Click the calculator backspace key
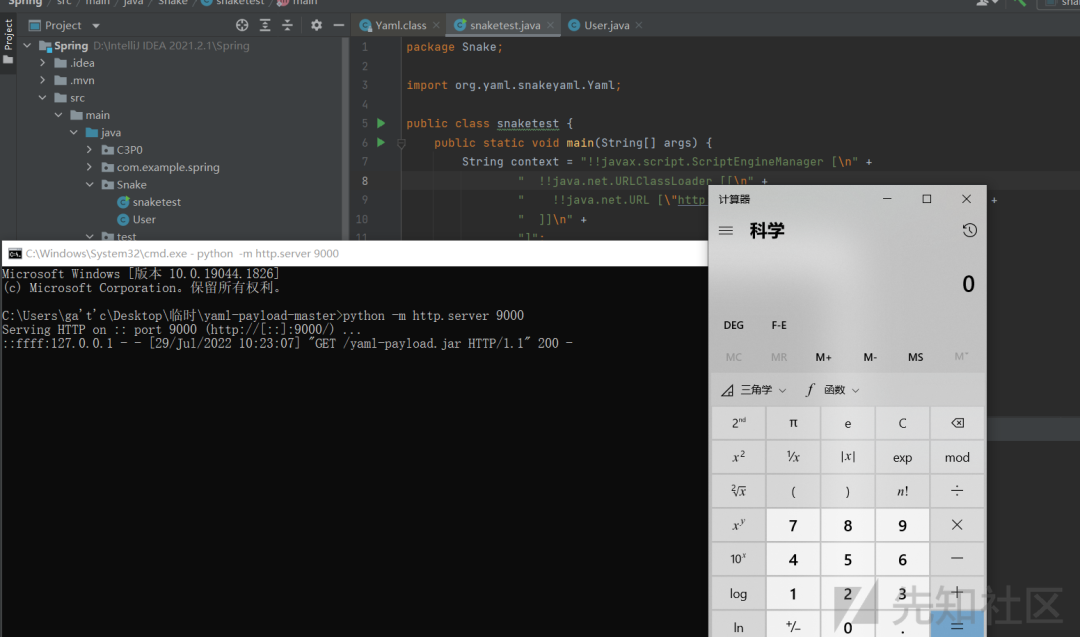The width and height of the screenshot is (1080, 637). tap(957, 423)
